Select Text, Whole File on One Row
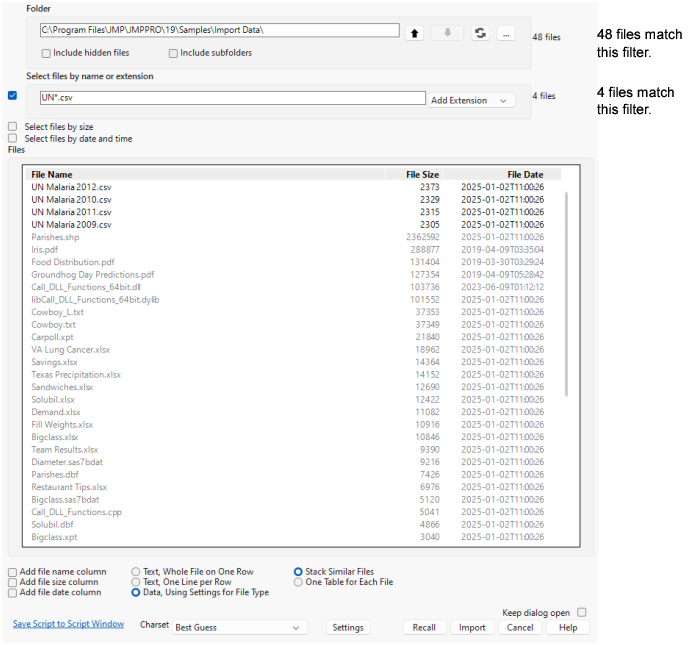Screen dimensions: 697x645 click(x=136, y=572)
